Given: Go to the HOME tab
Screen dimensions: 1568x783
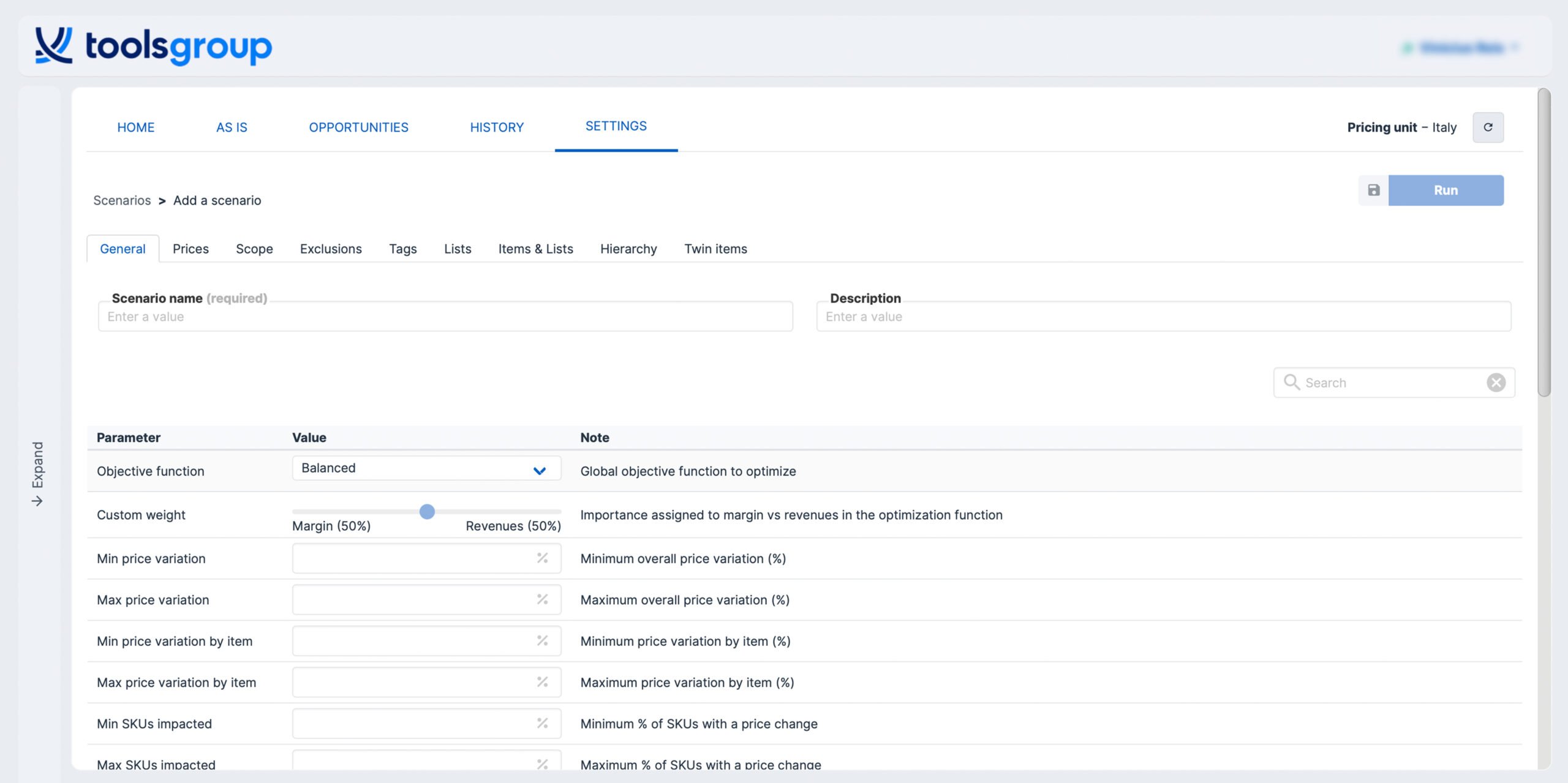Looking at the screenshot, I should 136,127.
